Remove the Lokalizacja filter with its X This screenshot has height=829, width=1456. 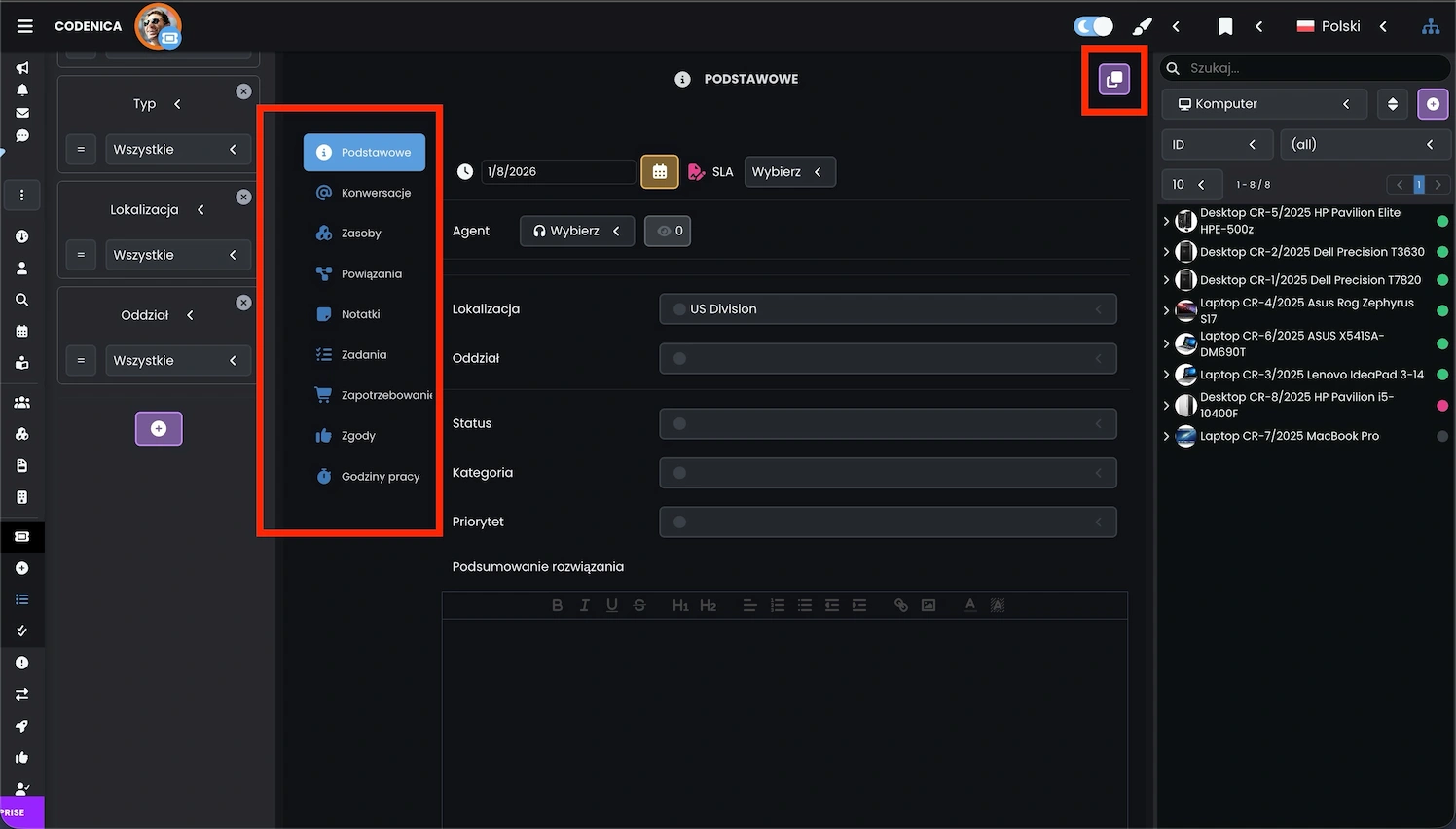[x=243, y=197]
